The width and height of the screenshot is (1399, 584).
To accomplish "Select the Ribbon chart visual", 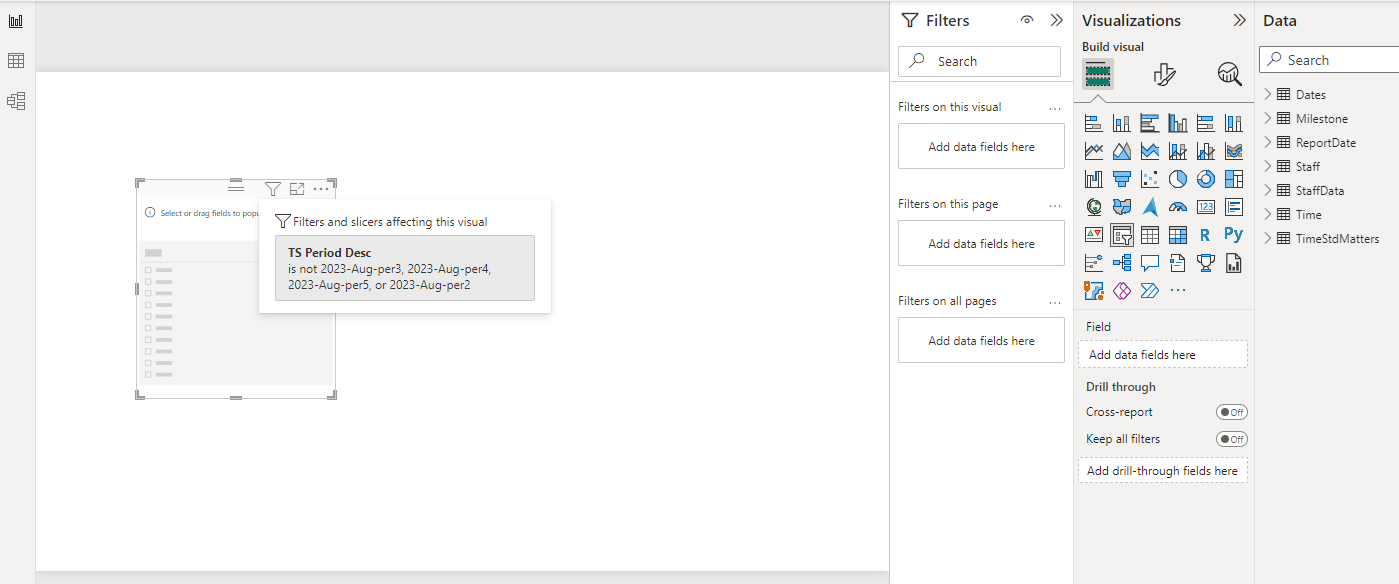I will (x=1234, y=151).
